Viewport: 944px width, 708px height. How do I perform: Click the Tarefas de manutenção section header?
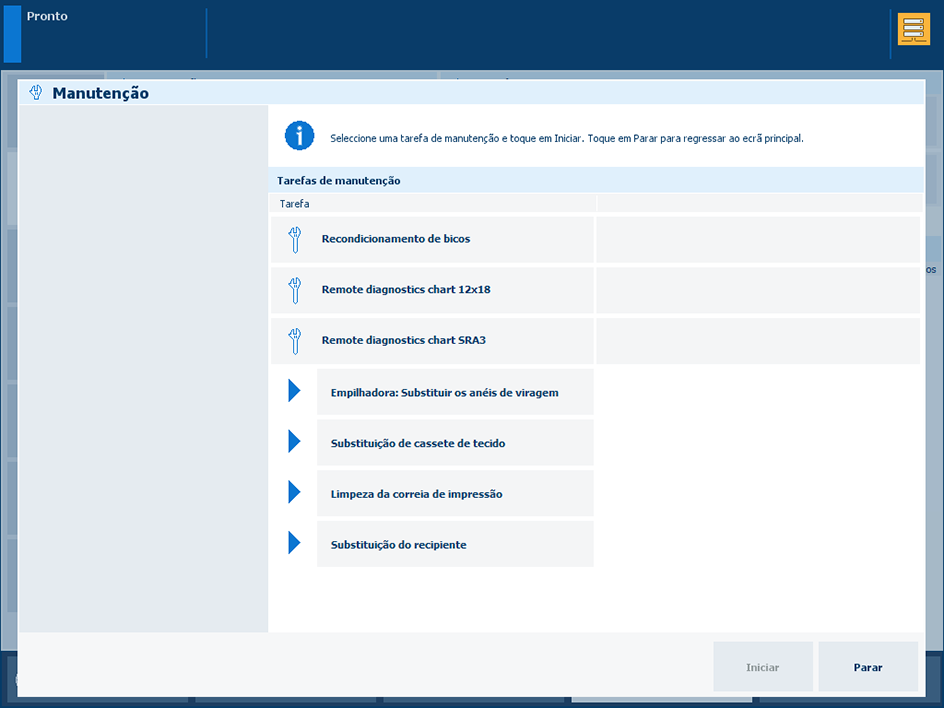click(x=596, y=181)
